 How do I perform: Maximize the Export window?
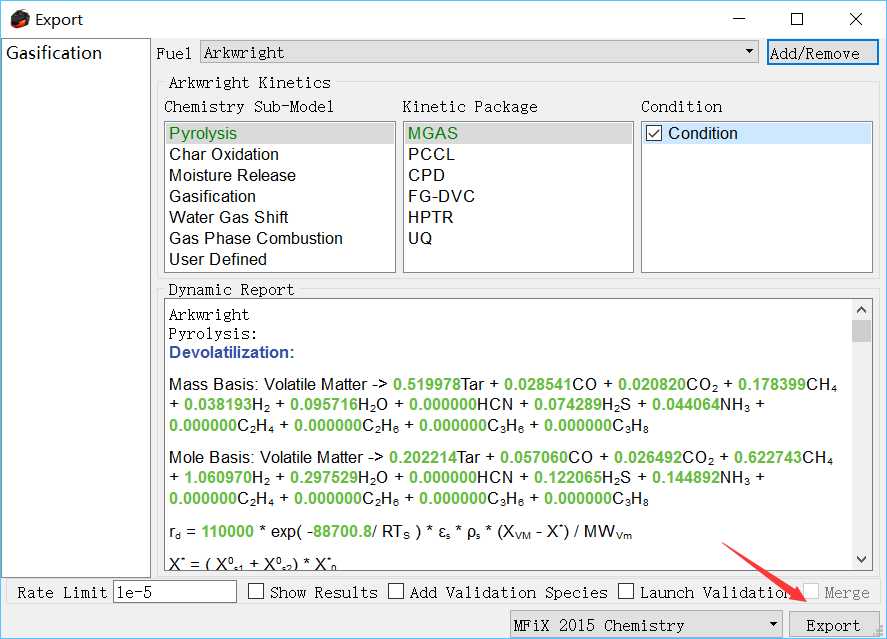(x=796, y=19)
